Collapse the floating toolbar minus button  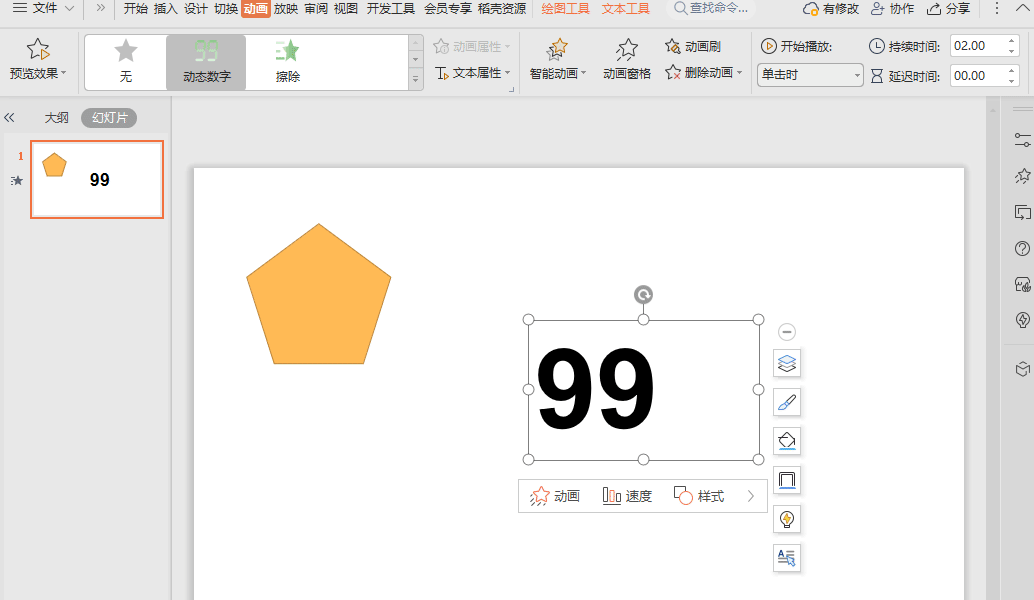pyautogui.click(x=787, y=332)
